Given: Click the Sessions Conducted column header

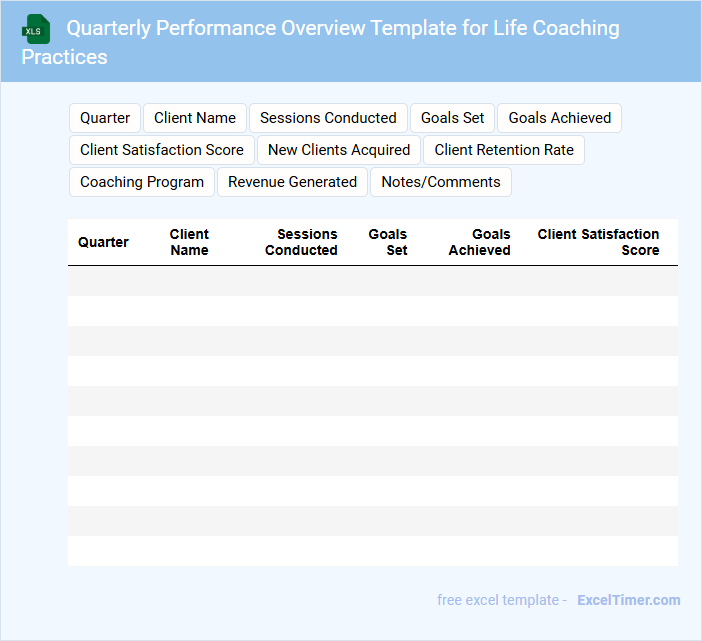Looking at the screenshot, I should click(301, 242).
